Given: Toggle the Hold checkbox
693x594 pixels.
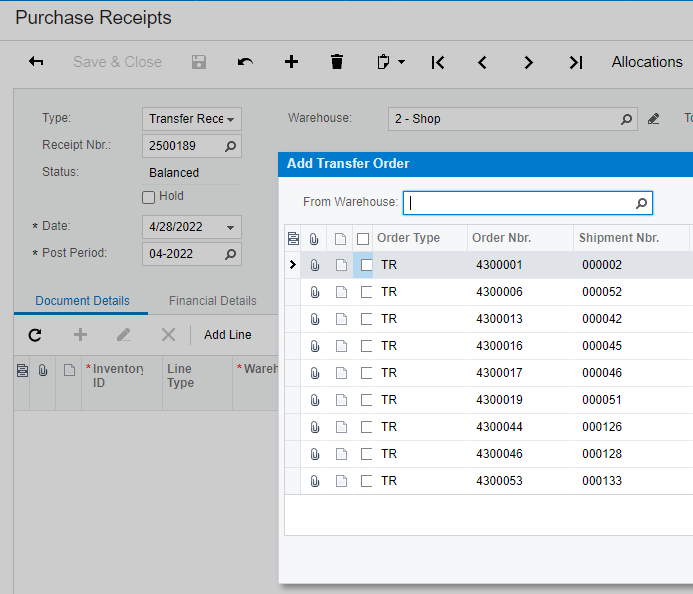Looking at the screenshot, I should click(148, 197).
